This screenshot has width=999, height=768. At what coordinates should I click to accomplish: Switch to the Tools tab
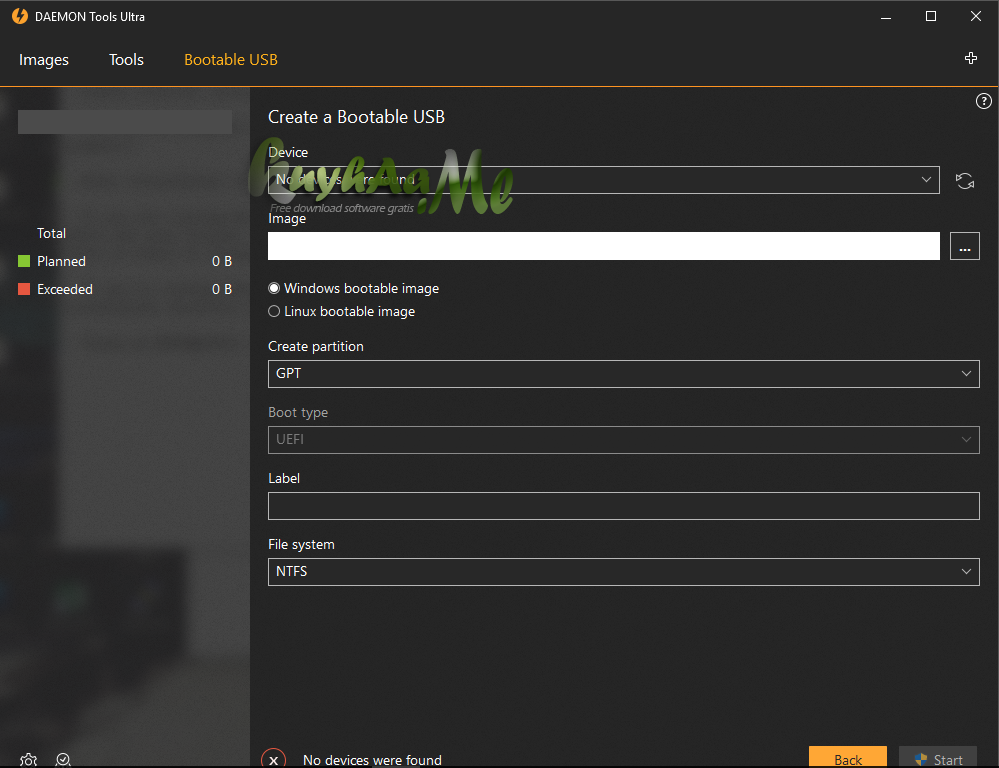125,59
